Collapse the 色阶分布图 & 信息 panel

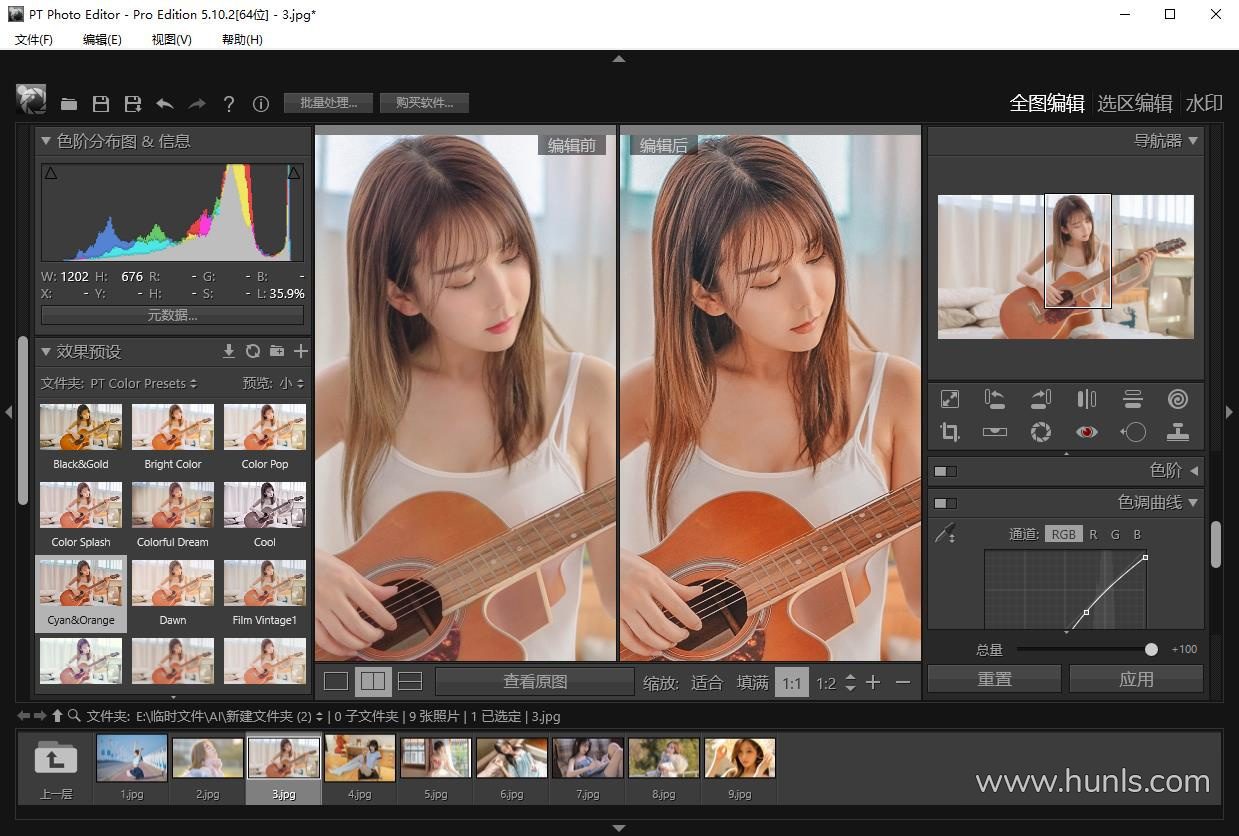(x=46, y=141)
